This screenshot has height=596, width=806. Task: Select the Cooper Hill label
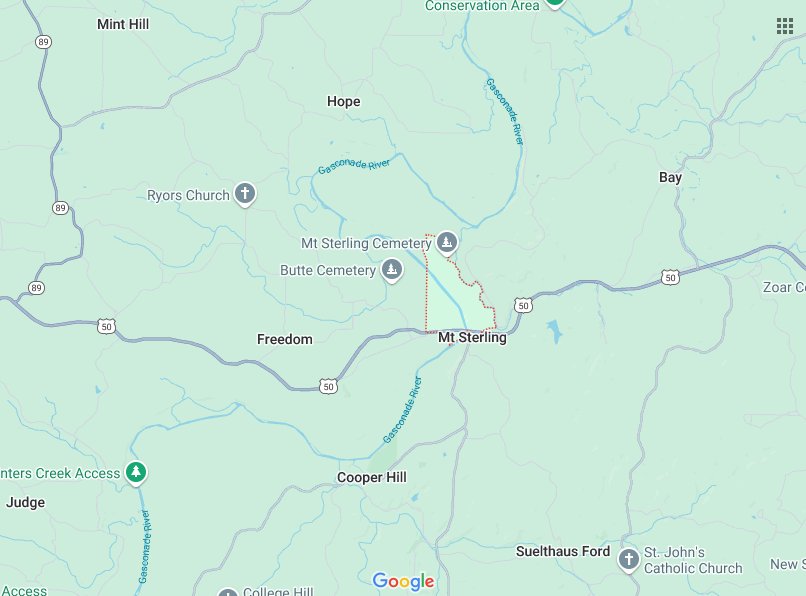(x=372, y=478)
